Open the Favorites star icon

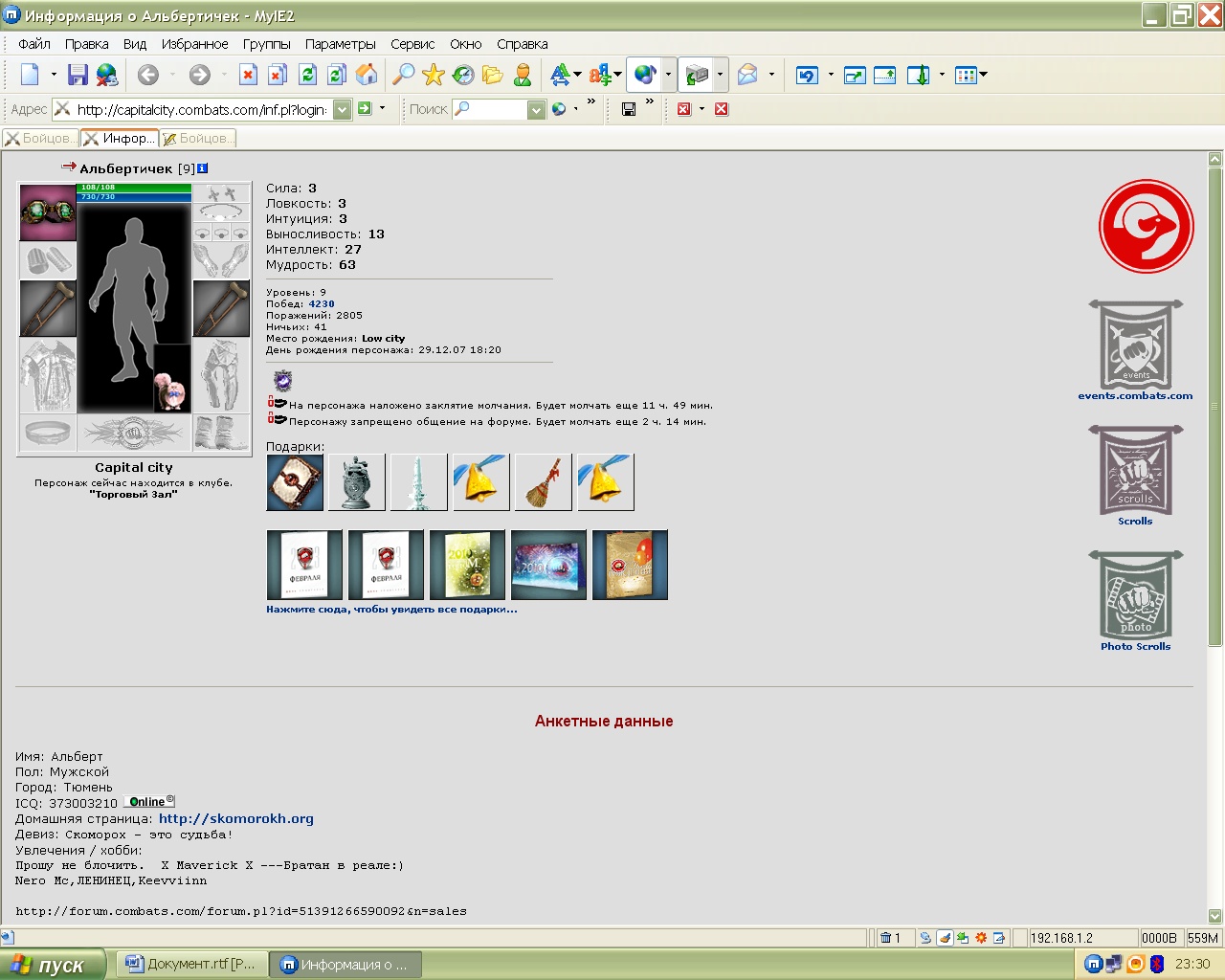tap(434, 75)
